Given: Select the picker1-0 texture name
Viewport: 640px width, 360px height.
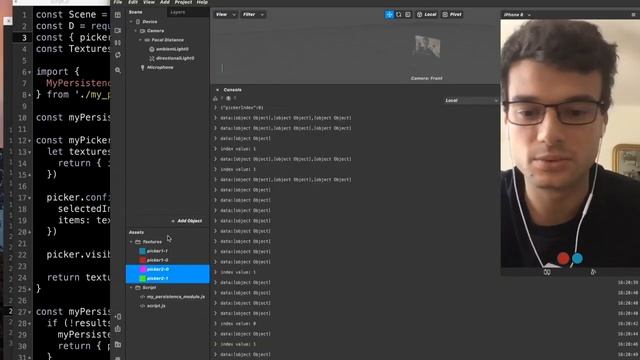Looking at the screenshot, I should pyautogui.click(x=157, y=260).
